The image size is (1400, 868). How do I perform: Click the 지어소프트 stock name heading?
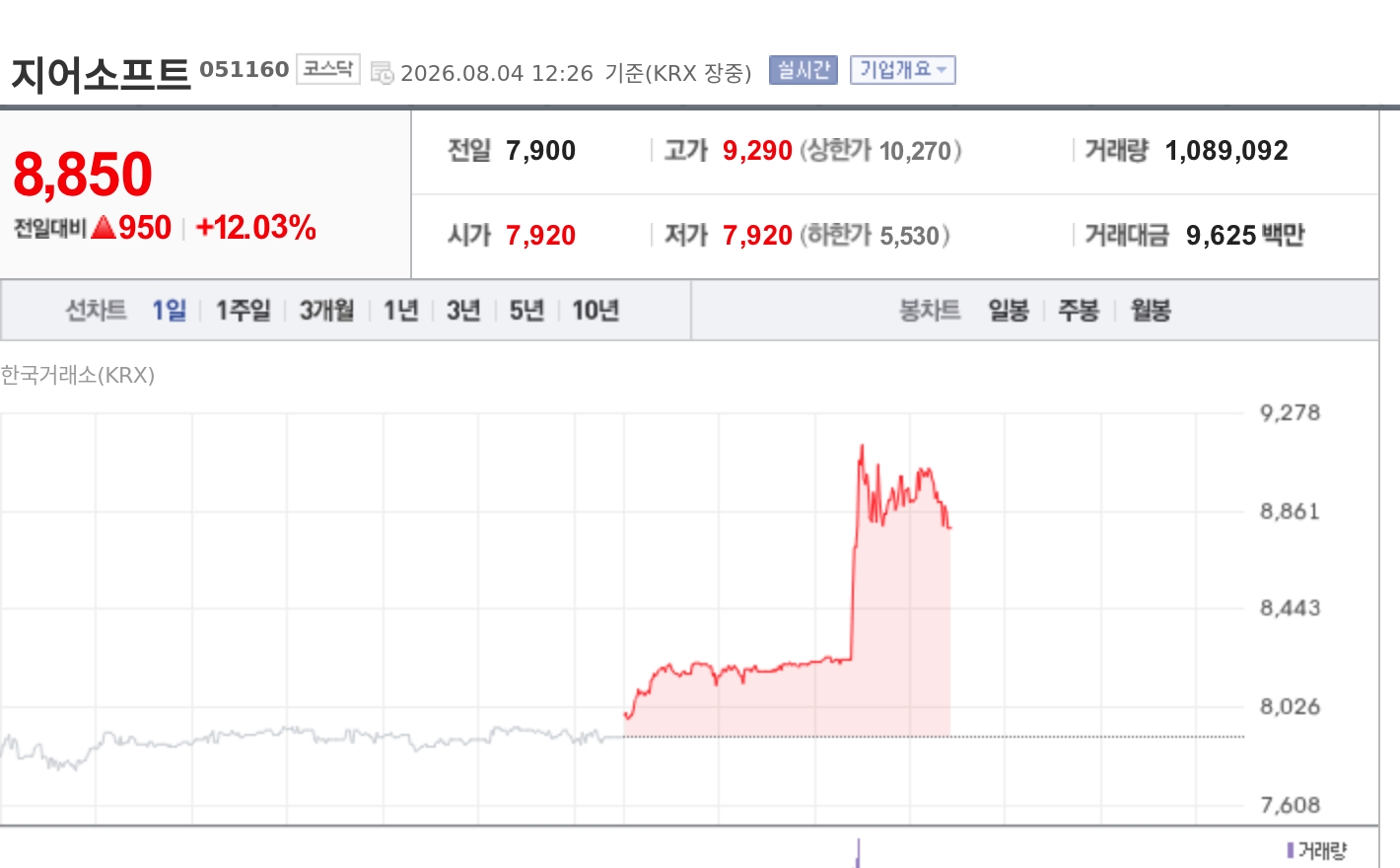click(101, 74)
